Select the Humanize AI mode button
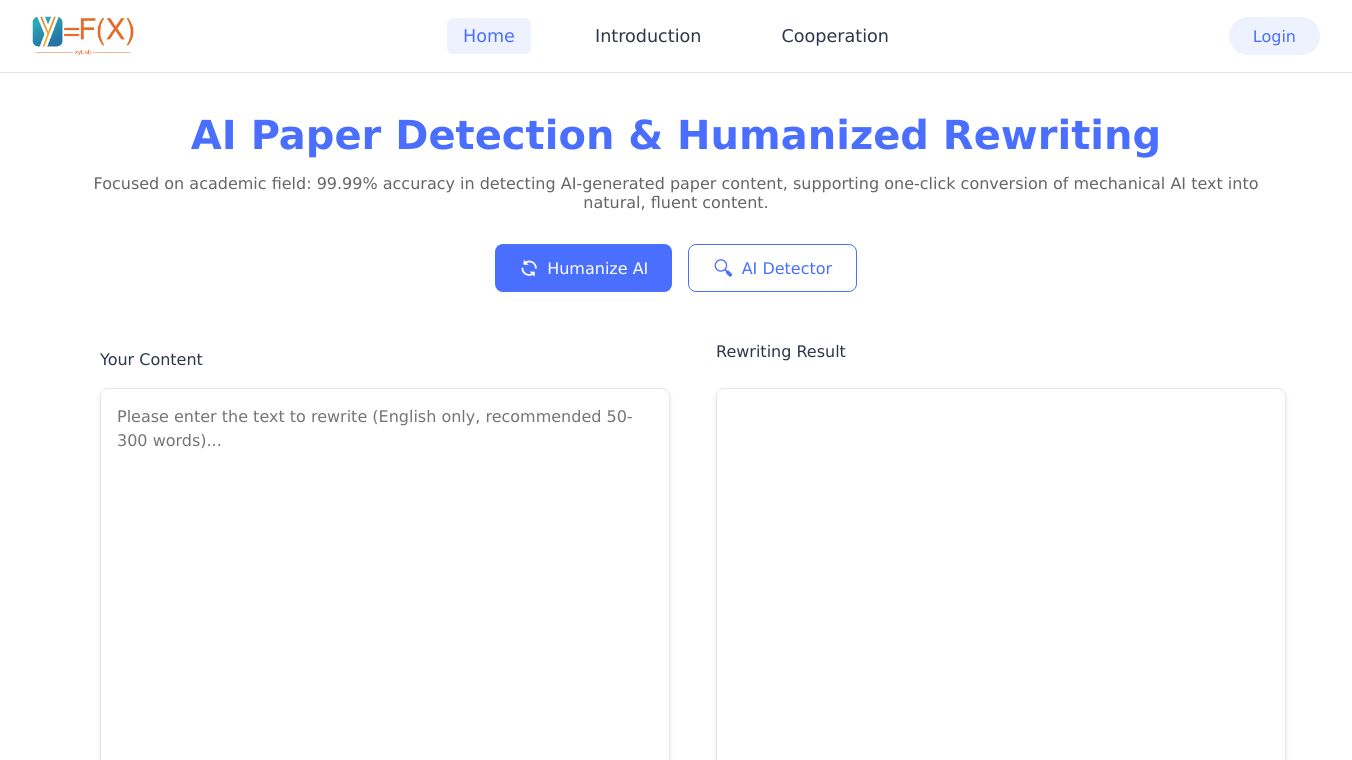The width and height of the screenshot is (1352, 760). tap(583, 268)
